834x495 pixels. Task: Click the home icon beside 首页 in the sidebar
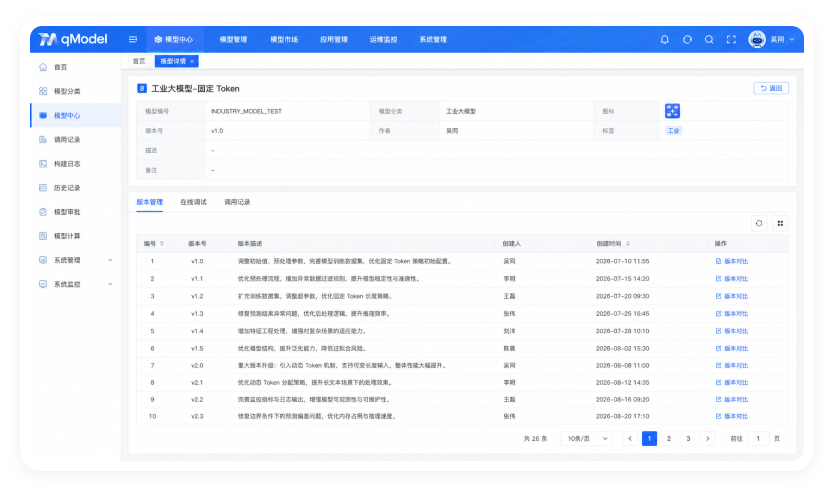coord(43,67)
